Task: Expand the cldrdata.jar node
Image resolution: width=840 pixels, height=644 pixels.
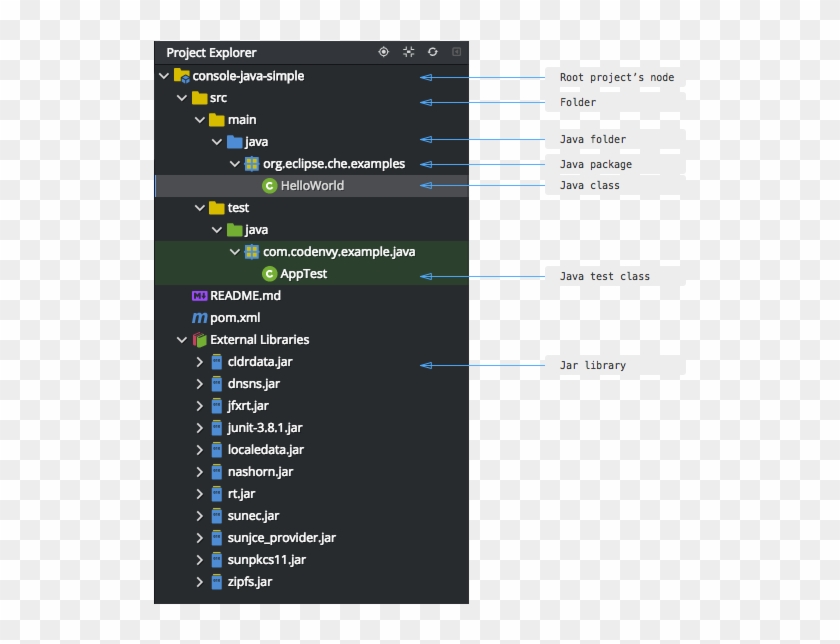Action: (199, 362)
